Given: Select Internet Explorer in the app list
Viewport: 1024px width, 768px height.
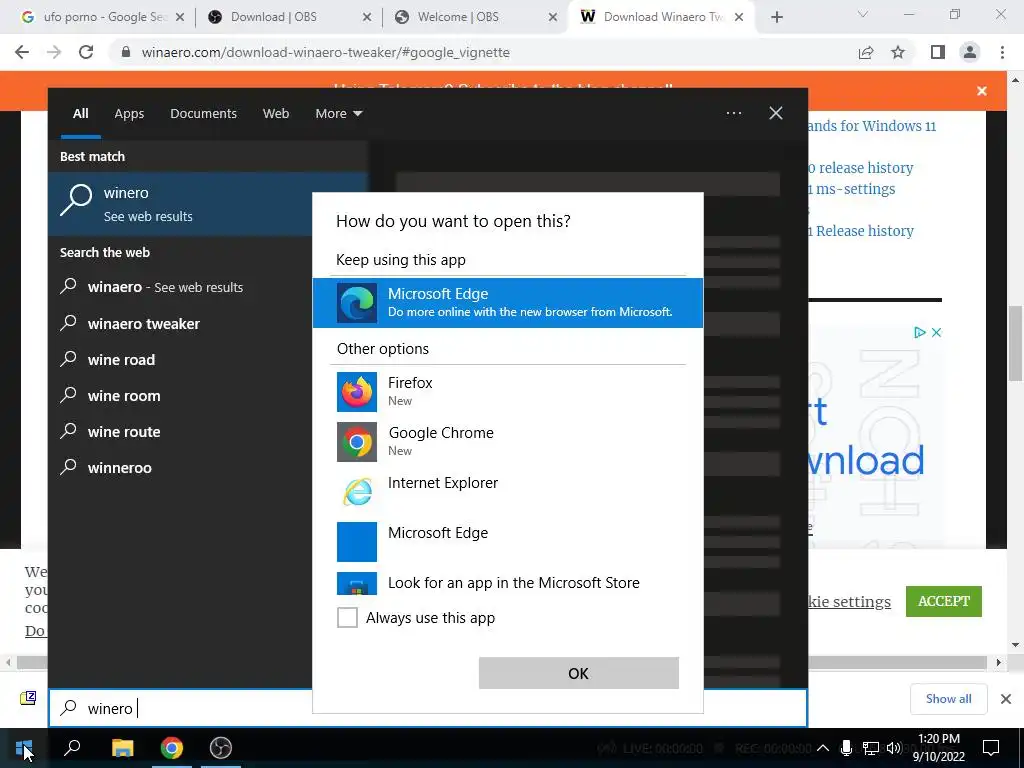Looking at the screenshot, I should (507, 491).
